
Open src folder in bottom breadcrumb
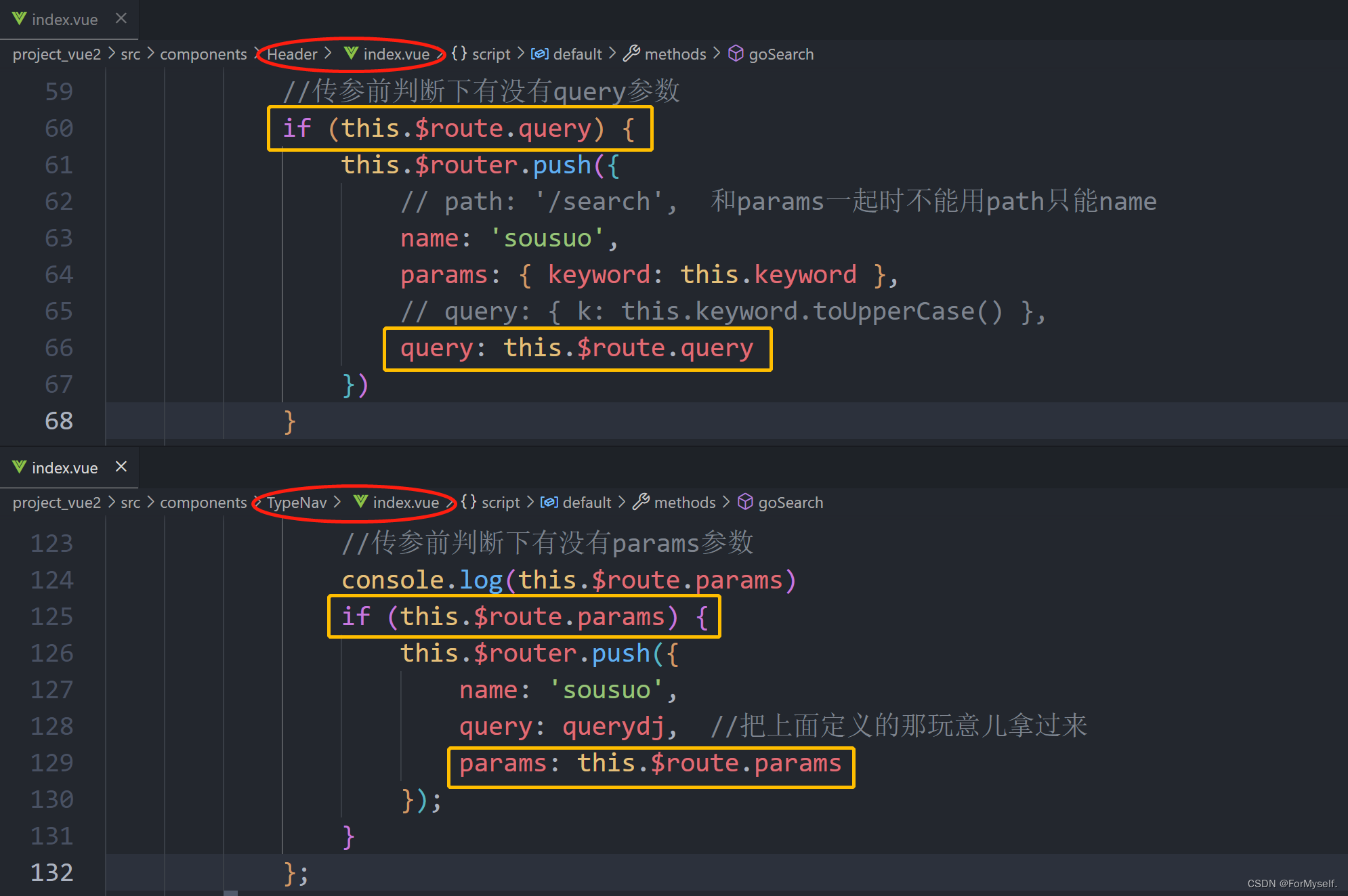pyautogui.click(x=131, y=503)
